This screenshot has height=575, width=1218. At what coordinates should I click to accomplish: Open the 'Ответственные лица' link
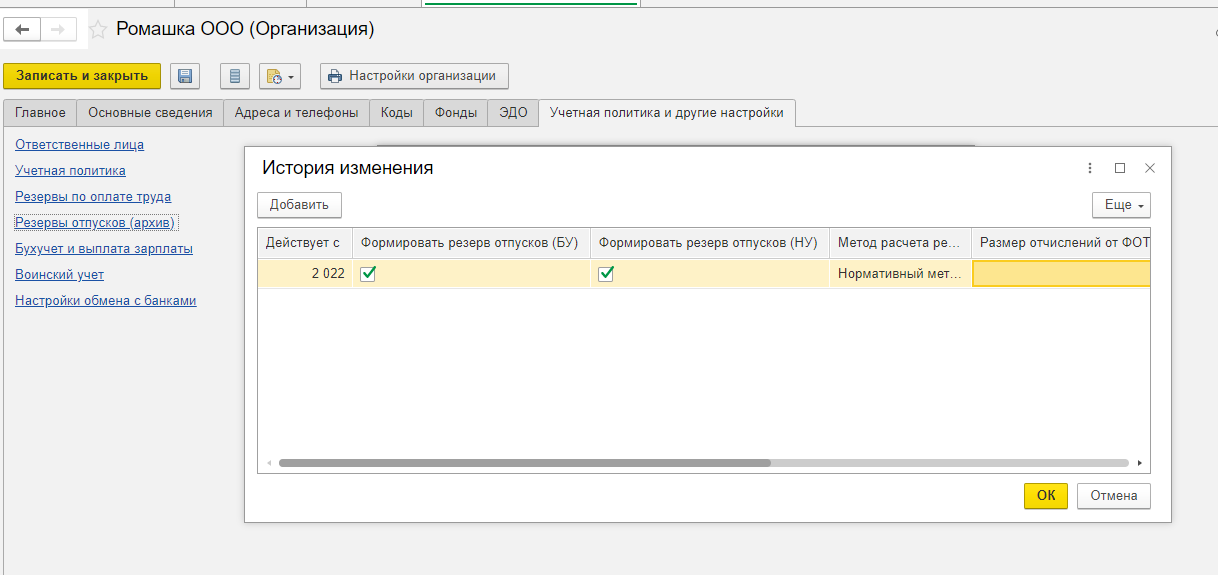[79, 145]
